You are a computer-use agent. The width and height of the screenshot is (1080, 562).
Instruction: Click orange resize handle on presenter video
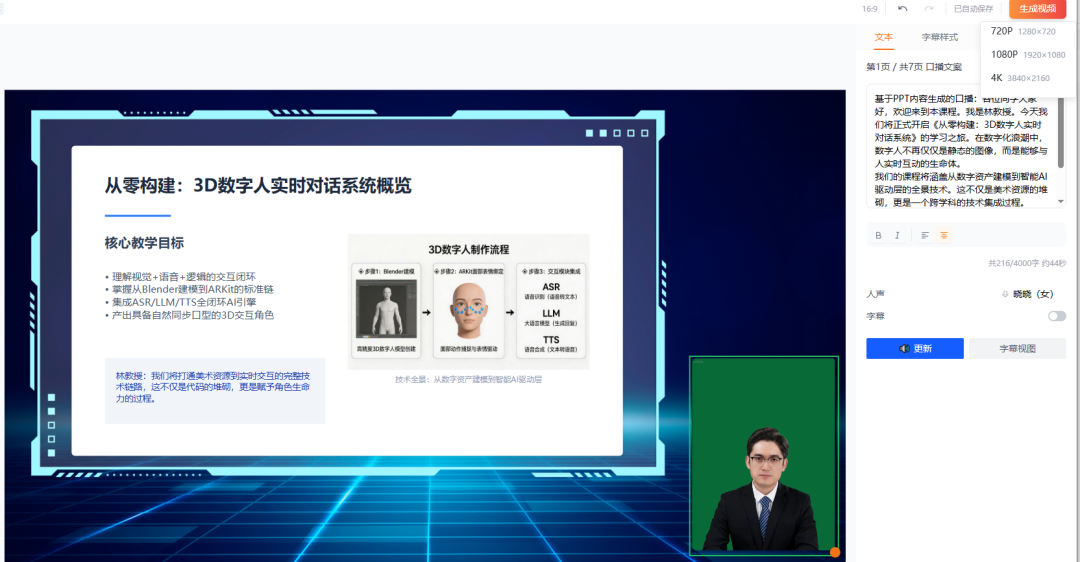[x=835, y=552]
